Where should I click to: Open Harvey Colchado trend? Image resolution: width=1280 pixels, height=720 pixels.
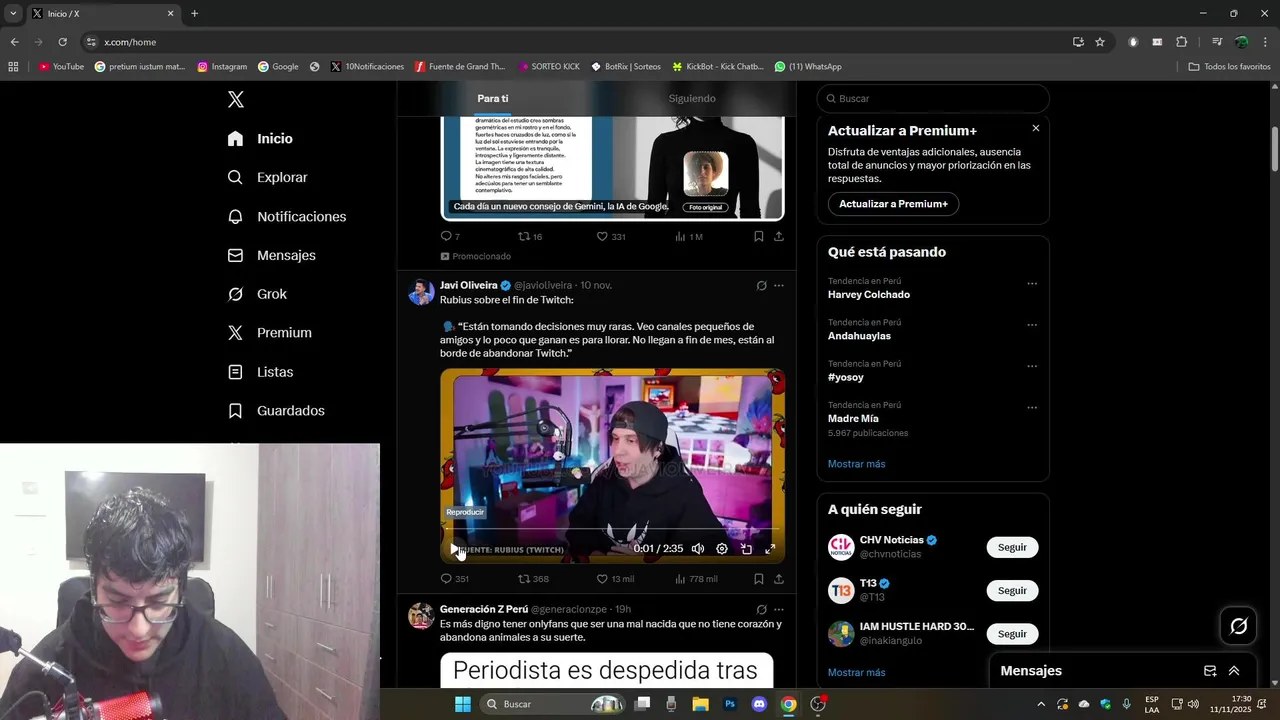(869, 295)
